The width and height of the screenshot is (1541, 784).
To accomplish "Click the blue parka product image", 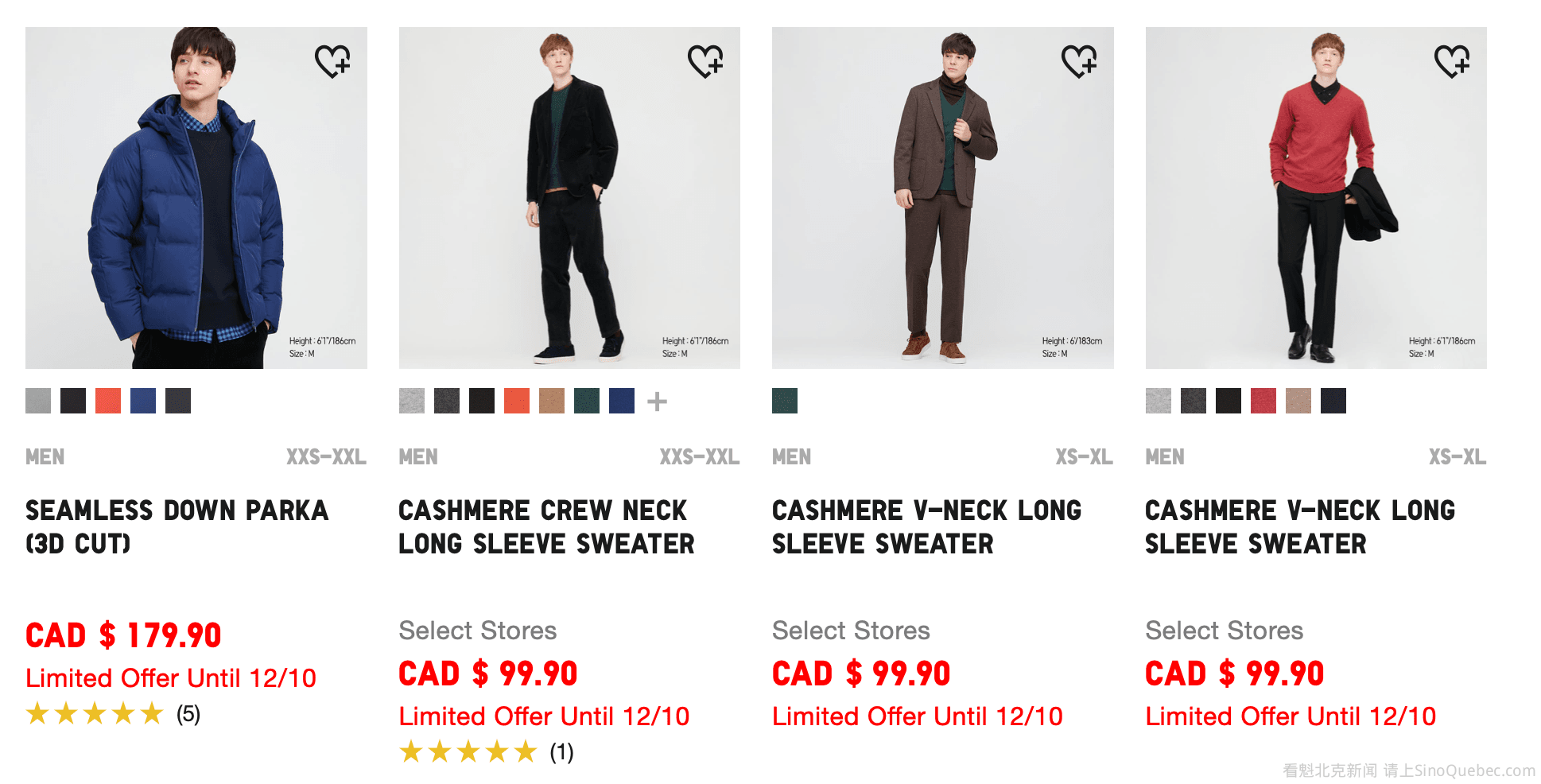I will [196, 198].
